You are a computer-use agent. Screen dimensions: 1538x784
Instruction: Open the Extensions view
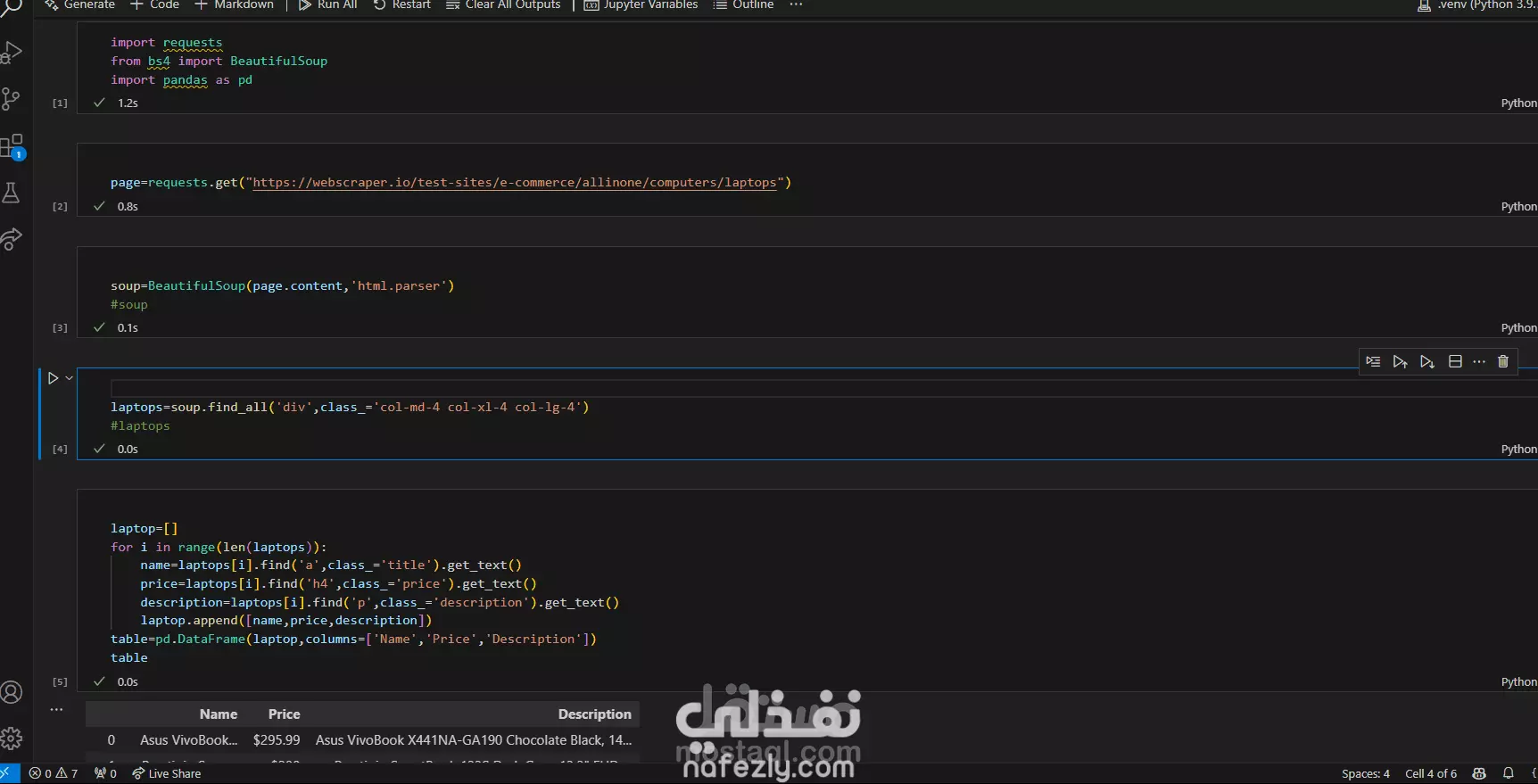point(12,146)
